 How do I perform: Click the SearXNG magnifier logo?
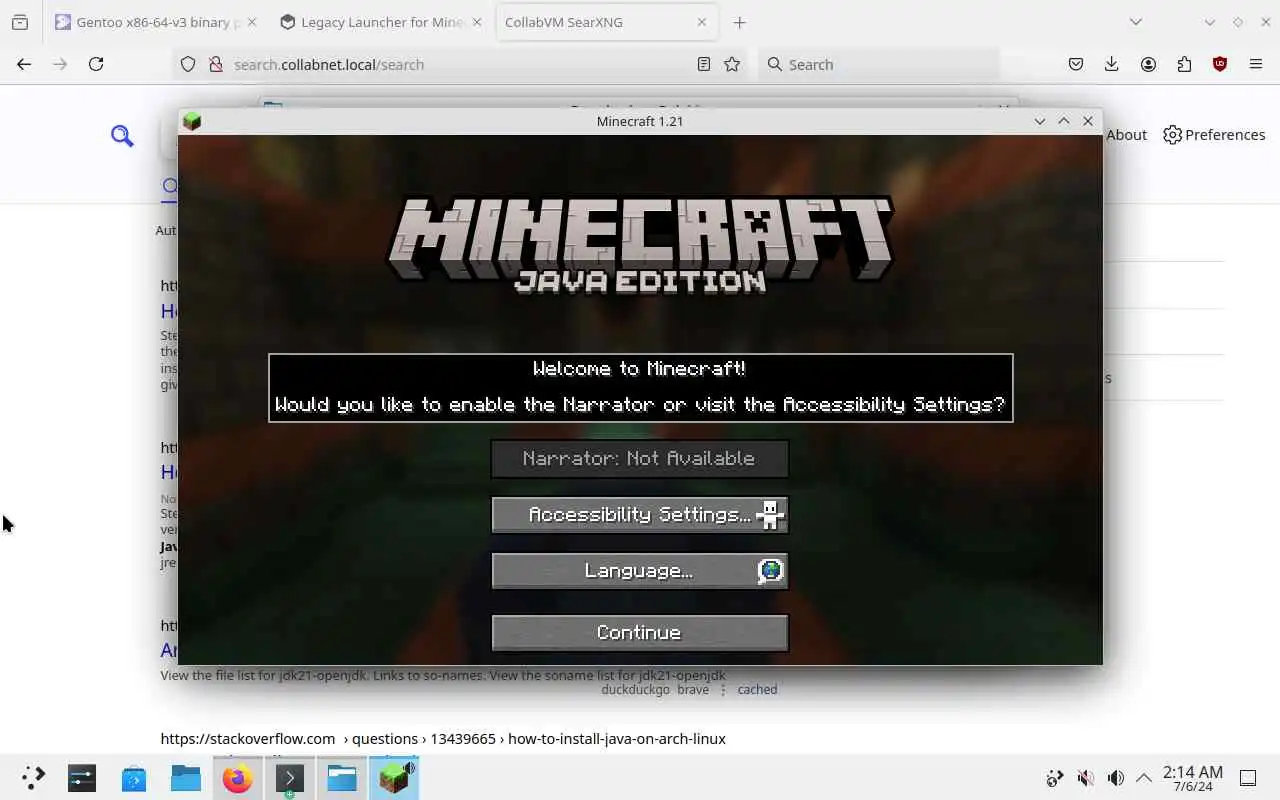click(x=122, y=135)
